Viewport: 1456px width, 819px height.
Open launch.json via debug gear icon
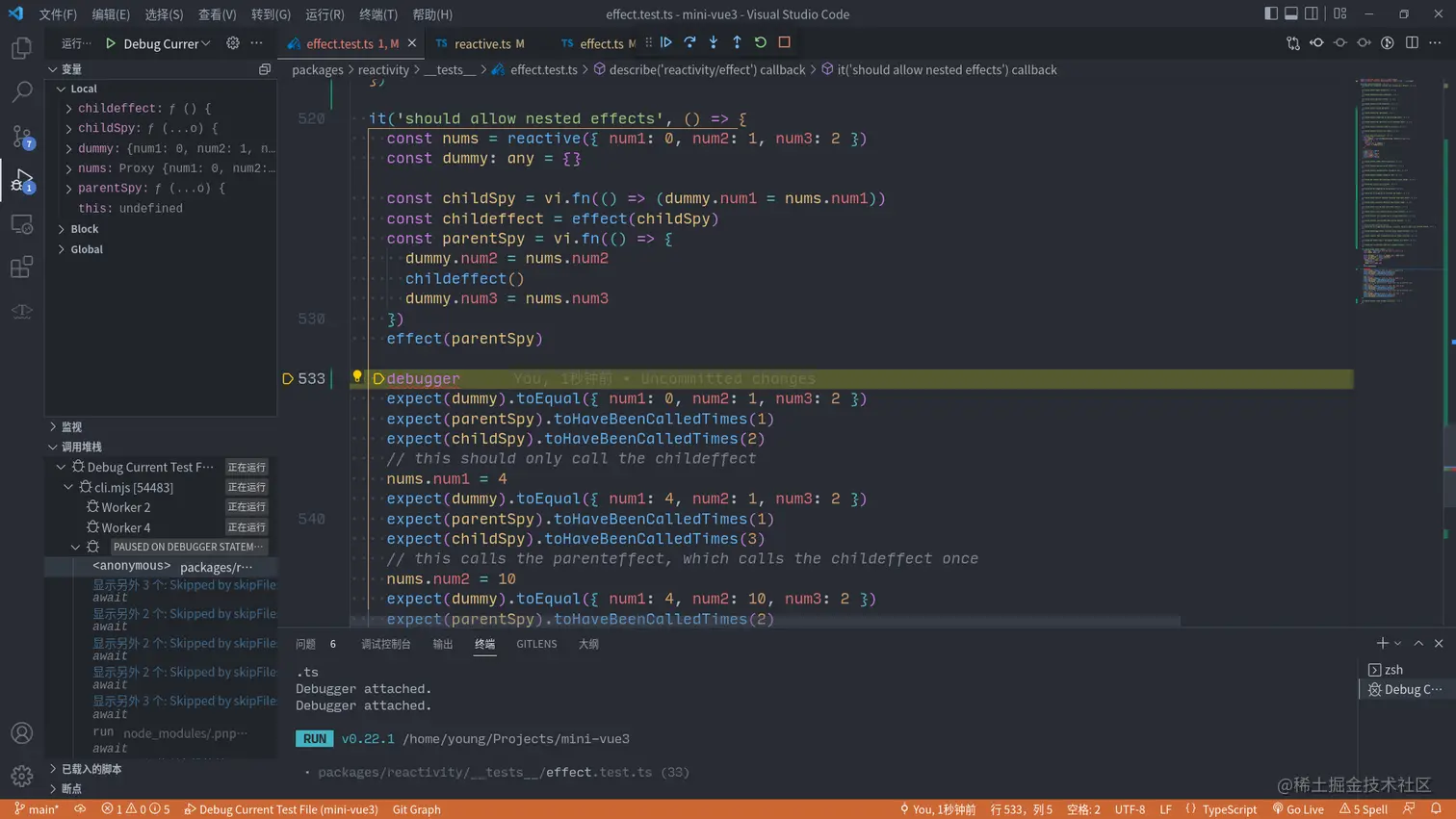(x=233, y=43)
